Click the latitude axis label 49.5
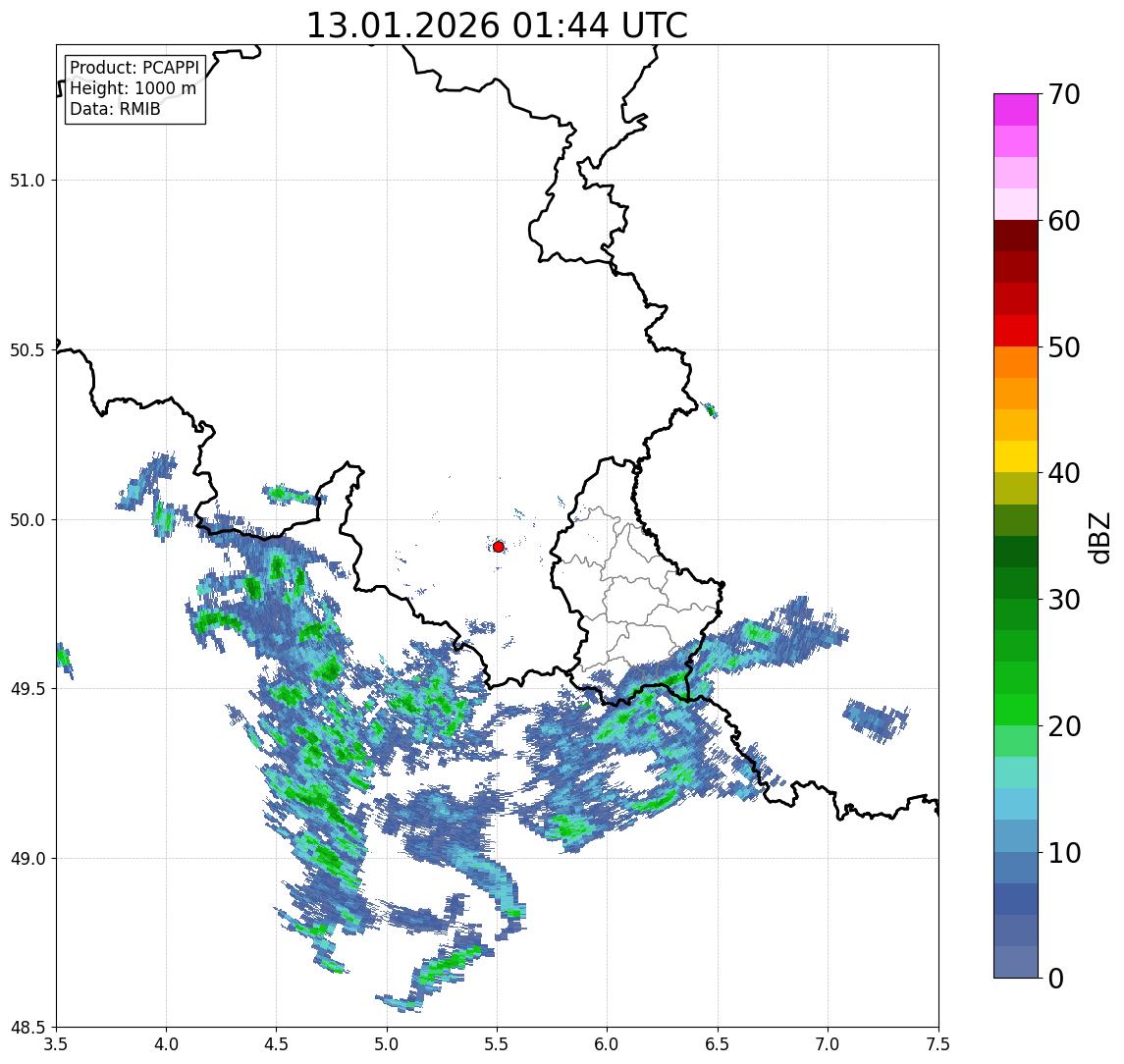1124x1064 pixels. pyautogui.click(x=27, y=689)
